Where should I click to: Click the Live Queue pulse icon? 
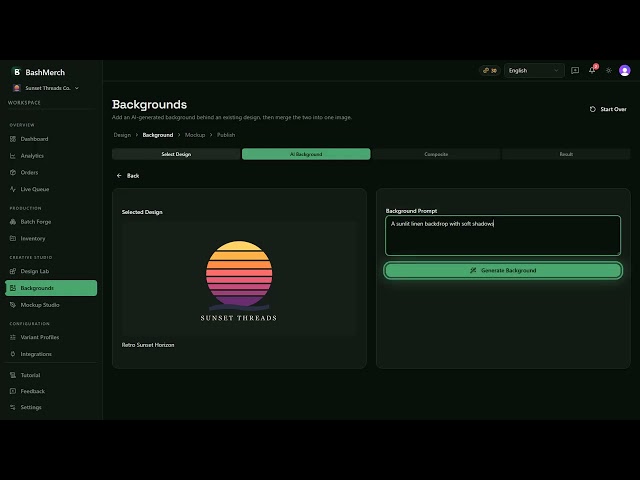[13, 189]
